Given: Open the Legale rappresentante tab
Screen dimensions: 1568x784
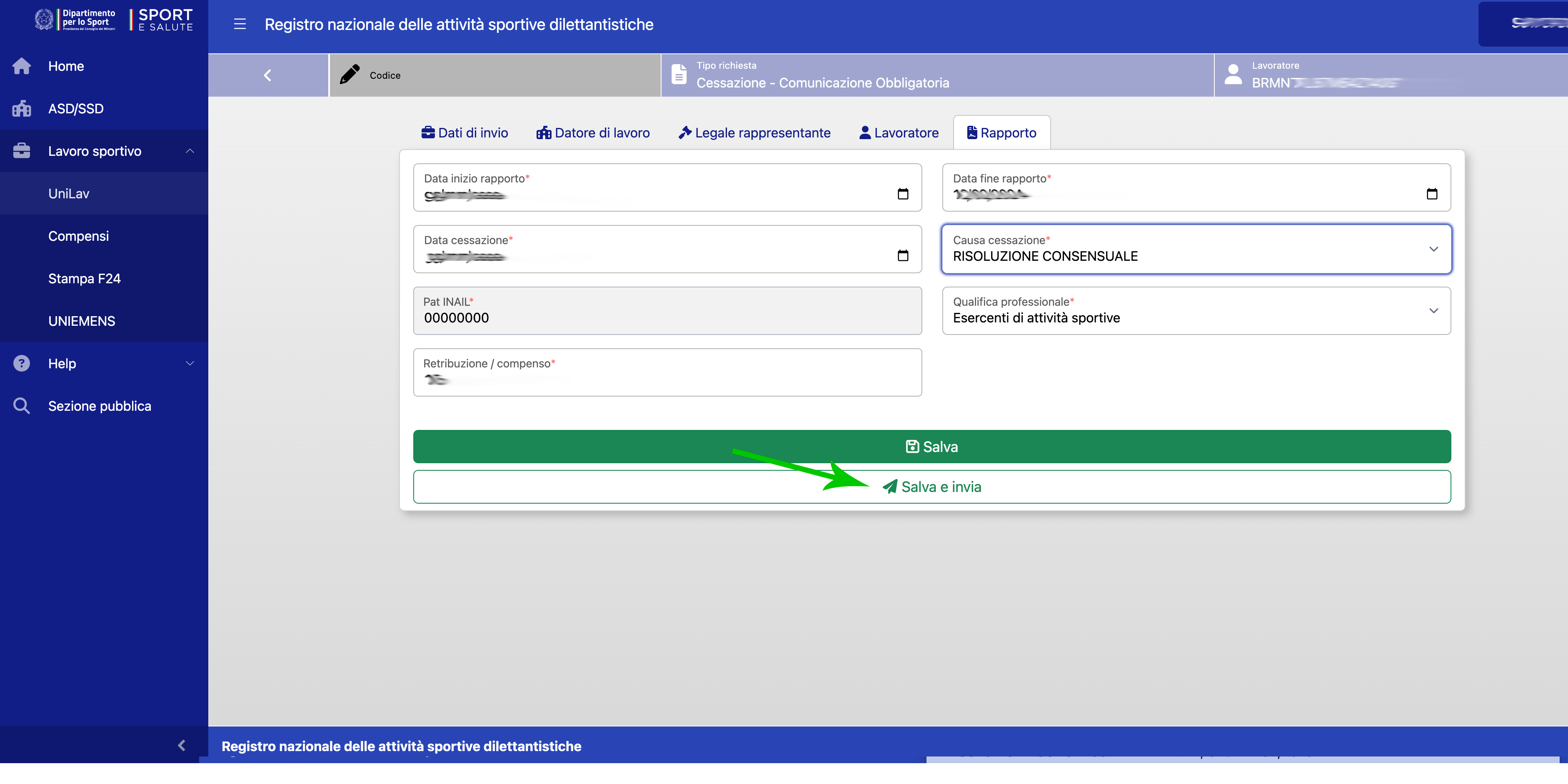Looking at the screenshot, I should (x=754, y=133).
